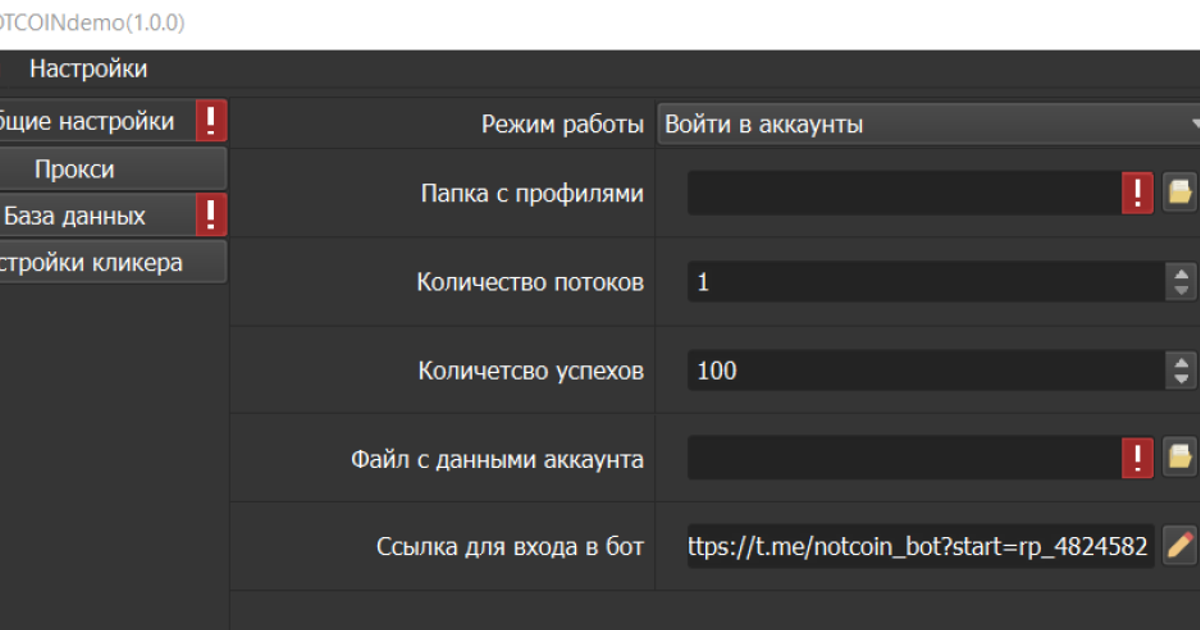
Task: Go to the Настройки кликера tab
Action: pos(113,263)
